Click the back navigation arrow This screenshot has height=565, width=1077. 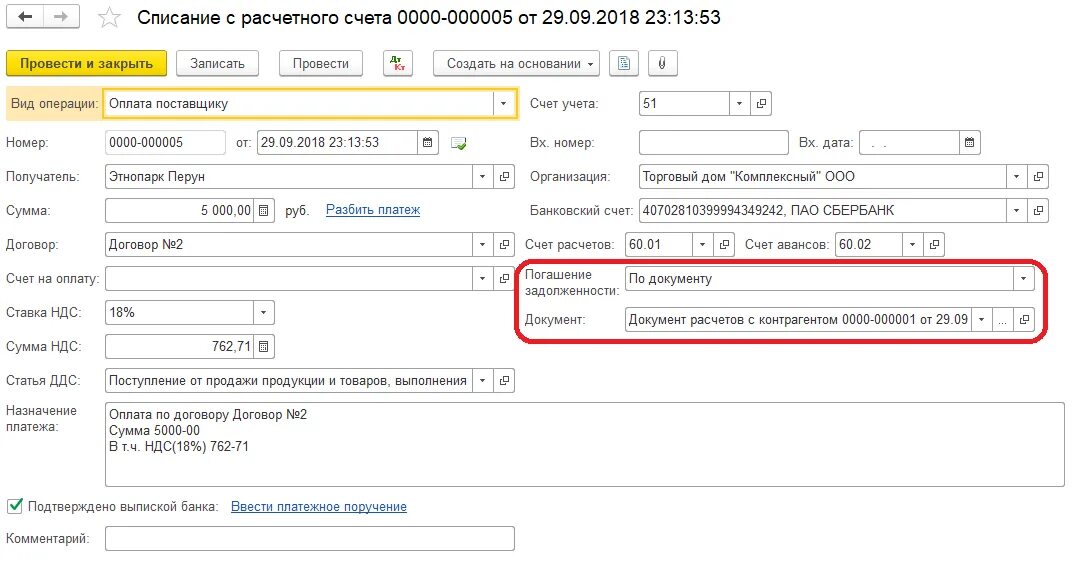[25, 17]
